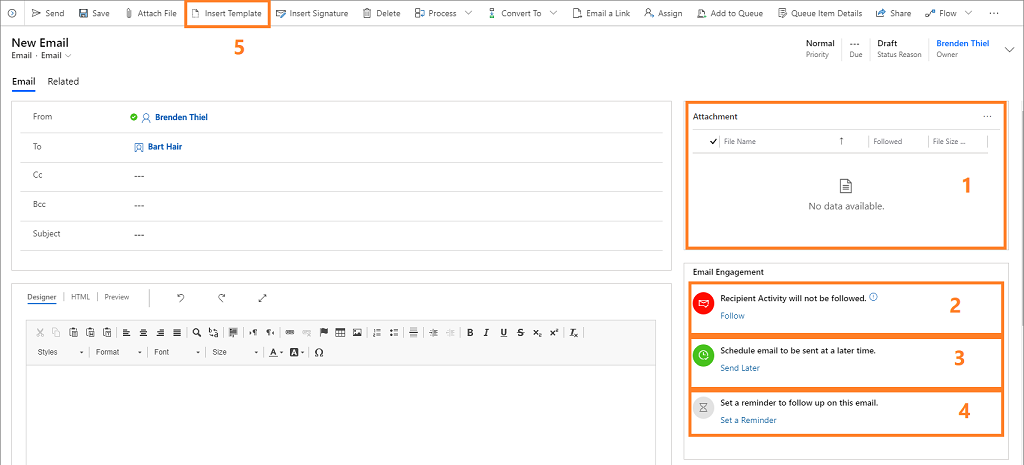The width and height of the screenshot is (1024, 465).
Task: Expand editor to full screen
Action: (263, 298)
